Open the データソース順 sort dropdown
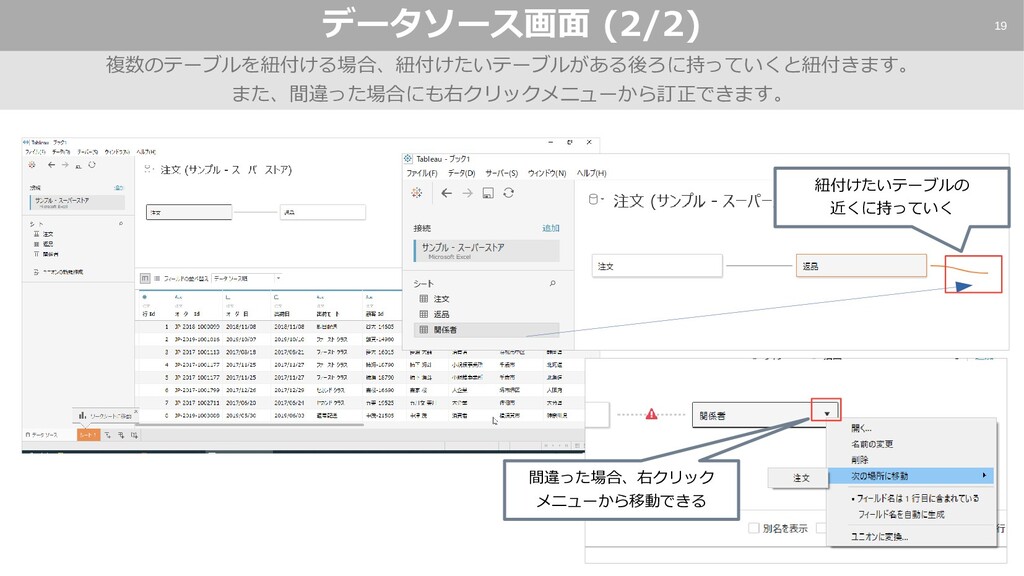1024x576 pixels. pyautogui.click(x=247, y=278)
